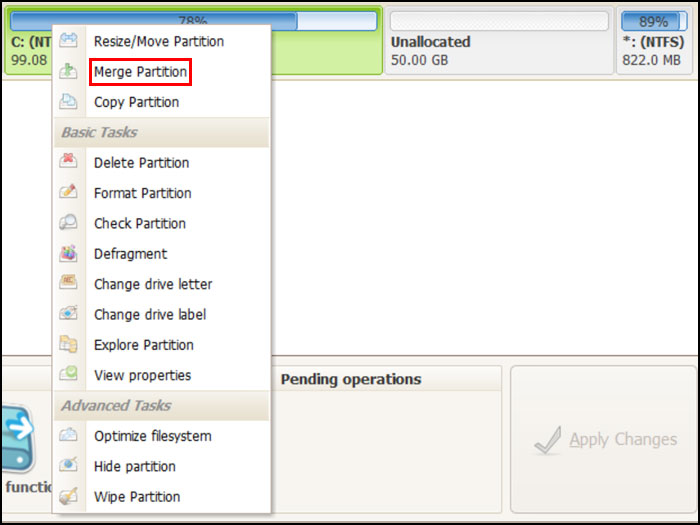Click the Advanced Tasks section header

click(162, 405)
